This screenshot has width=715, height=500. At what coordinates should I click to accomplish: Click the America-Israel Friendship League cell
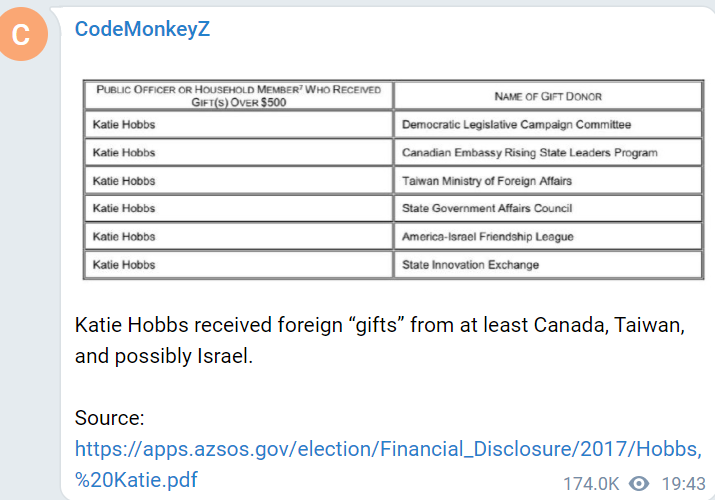point(548,237)
